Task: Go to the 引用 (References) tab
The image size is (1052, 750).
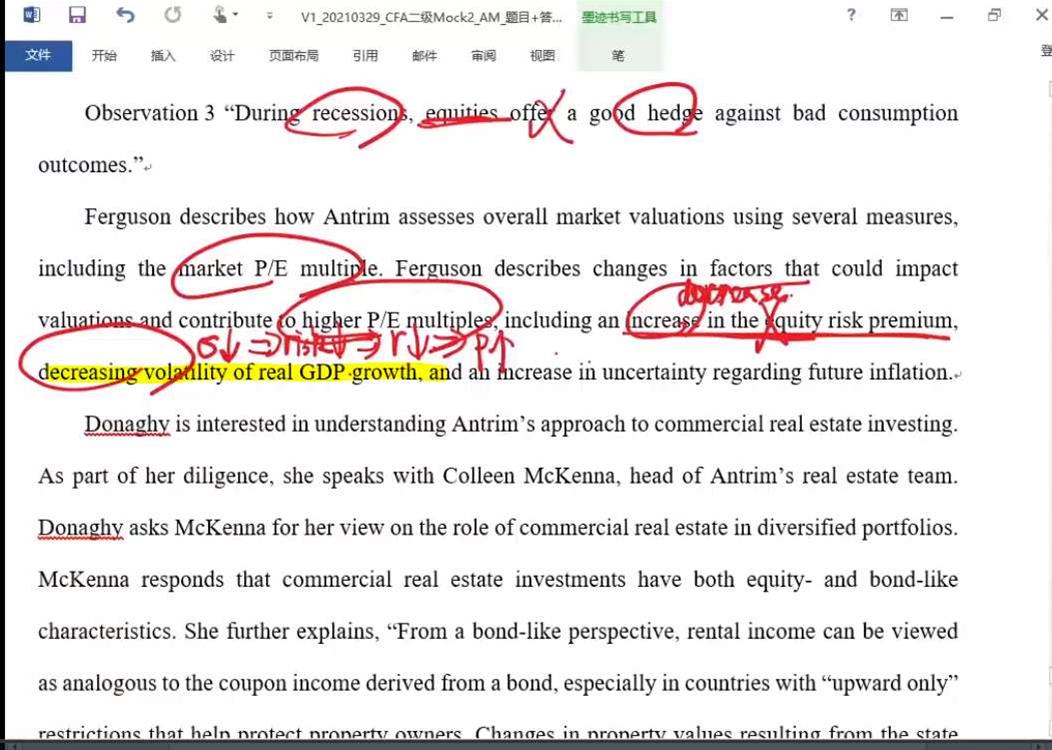Action: tap(365, 56)
